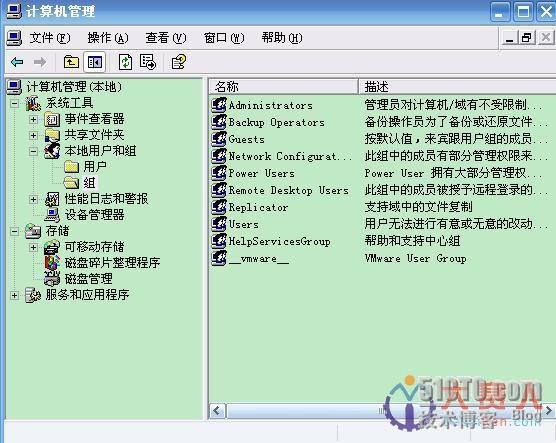Collapse the 存储 tree node

(14, 232)
